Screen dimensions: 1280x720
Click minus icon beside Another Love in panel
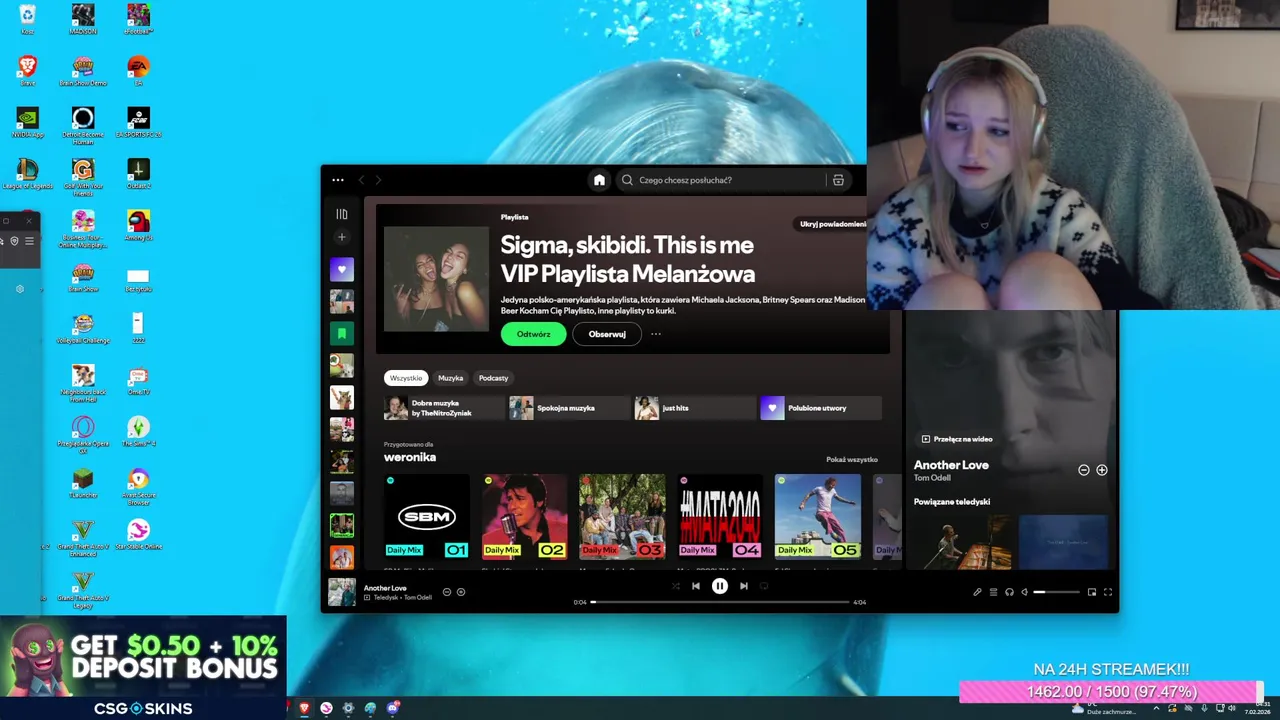tap(1083, 470)
